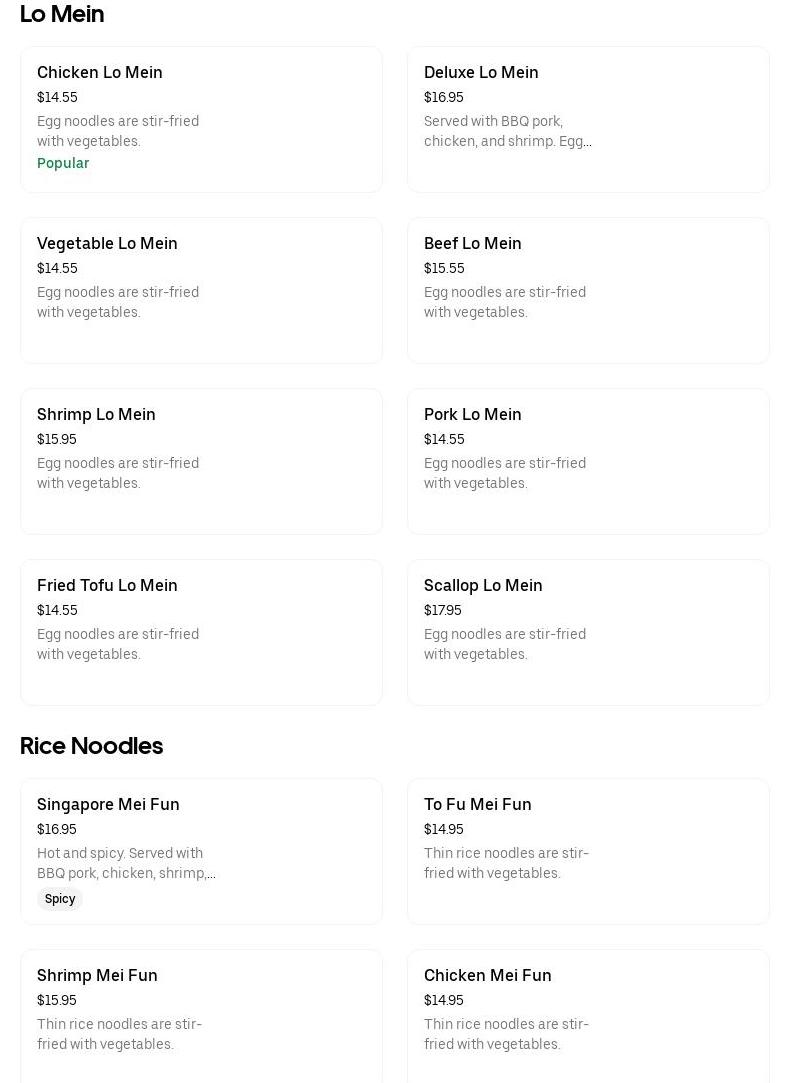Click the Spicy tag on Singapore Mei Fun
Screen dimensions: 804x1083
pos(60,899)
